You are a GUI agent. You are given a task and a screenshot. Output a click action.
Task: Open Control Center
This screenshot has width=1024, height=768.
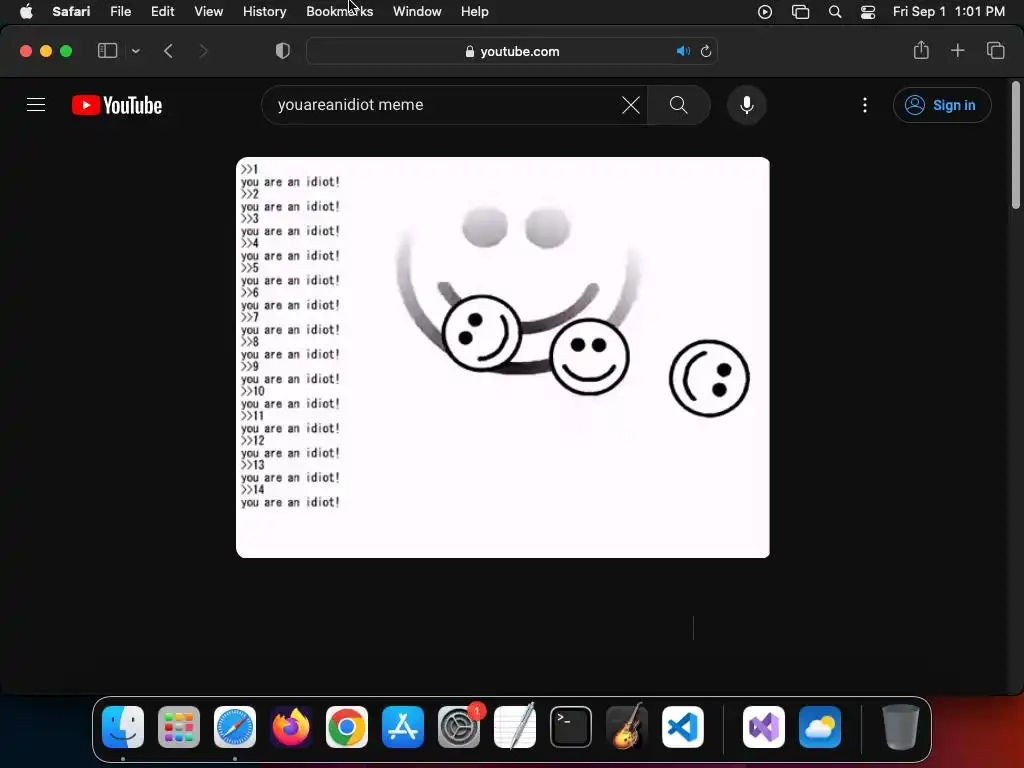click(868, 12)
